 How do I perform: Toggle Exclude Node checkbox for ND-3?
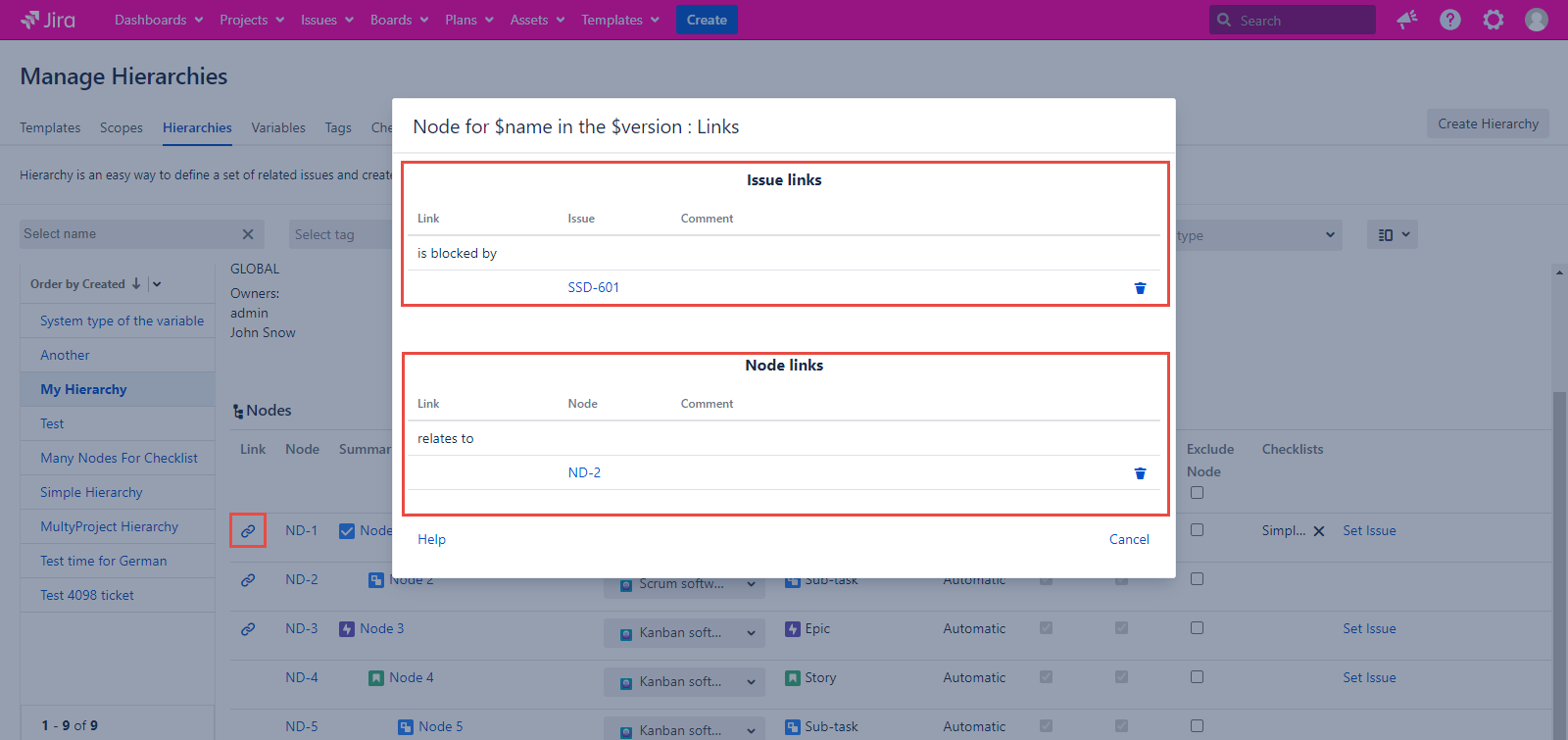(1197, 628)
